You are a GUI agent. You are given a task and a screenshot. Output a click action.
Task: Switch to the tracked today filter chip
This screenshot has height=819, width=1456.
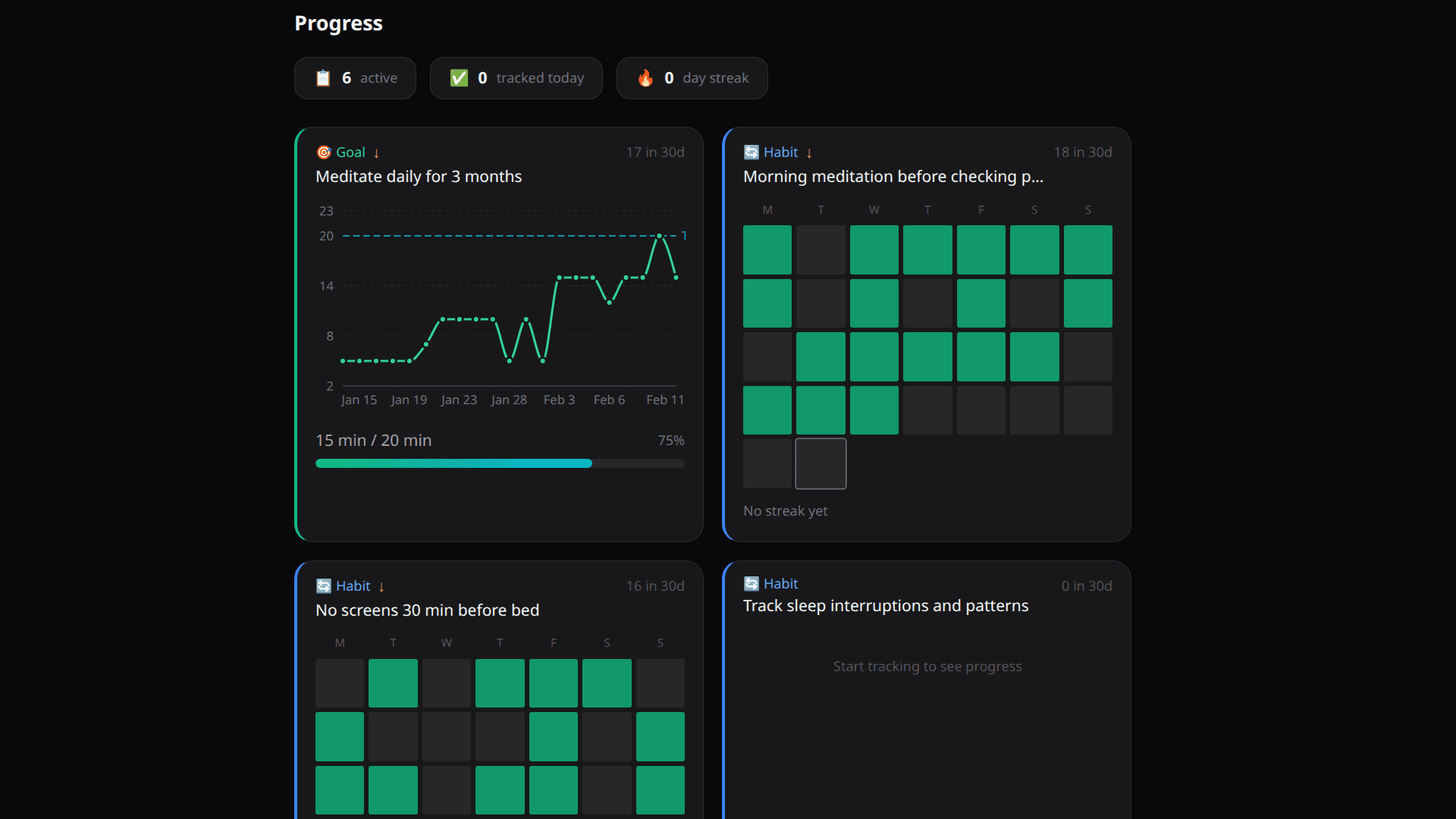point(516,77)
